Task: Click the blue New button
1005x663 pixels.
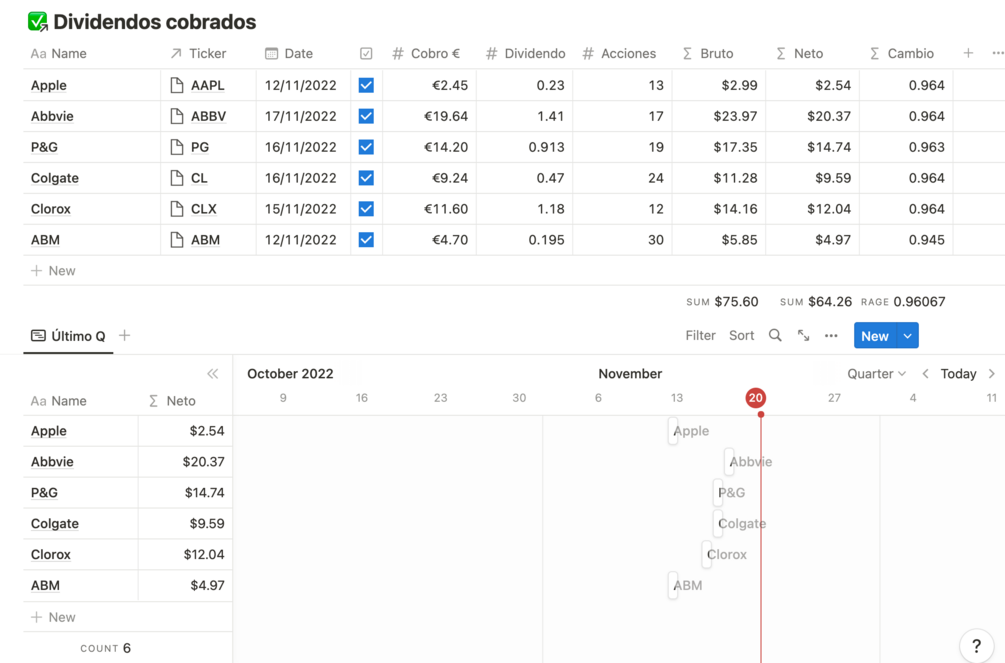Action: pos(875,335)
